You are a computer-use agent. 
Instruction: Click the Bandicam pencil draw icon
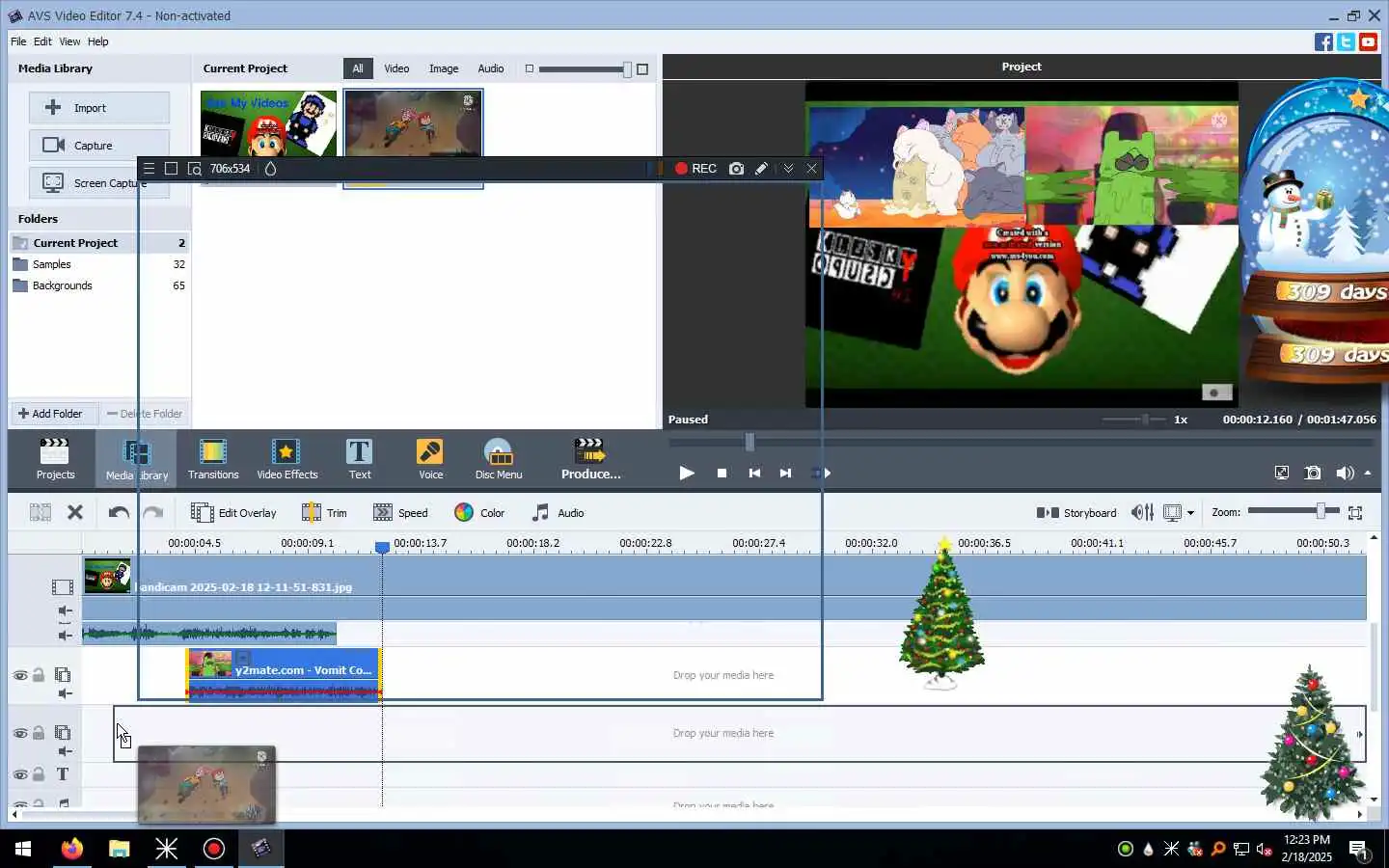tap(762, 169)
